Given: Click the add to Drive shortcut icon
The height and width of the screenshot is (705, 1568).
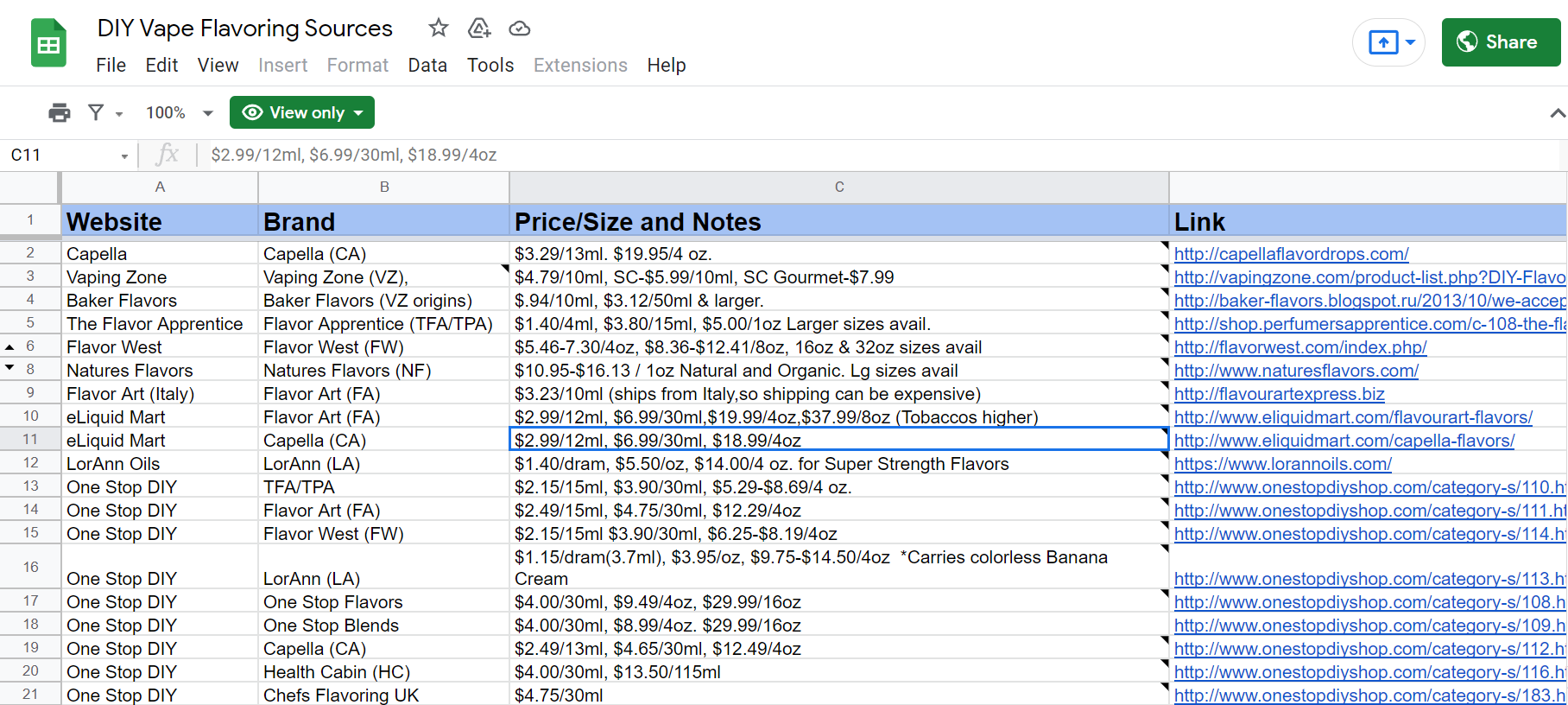Looking at the screenshot, I should (479, 29).
